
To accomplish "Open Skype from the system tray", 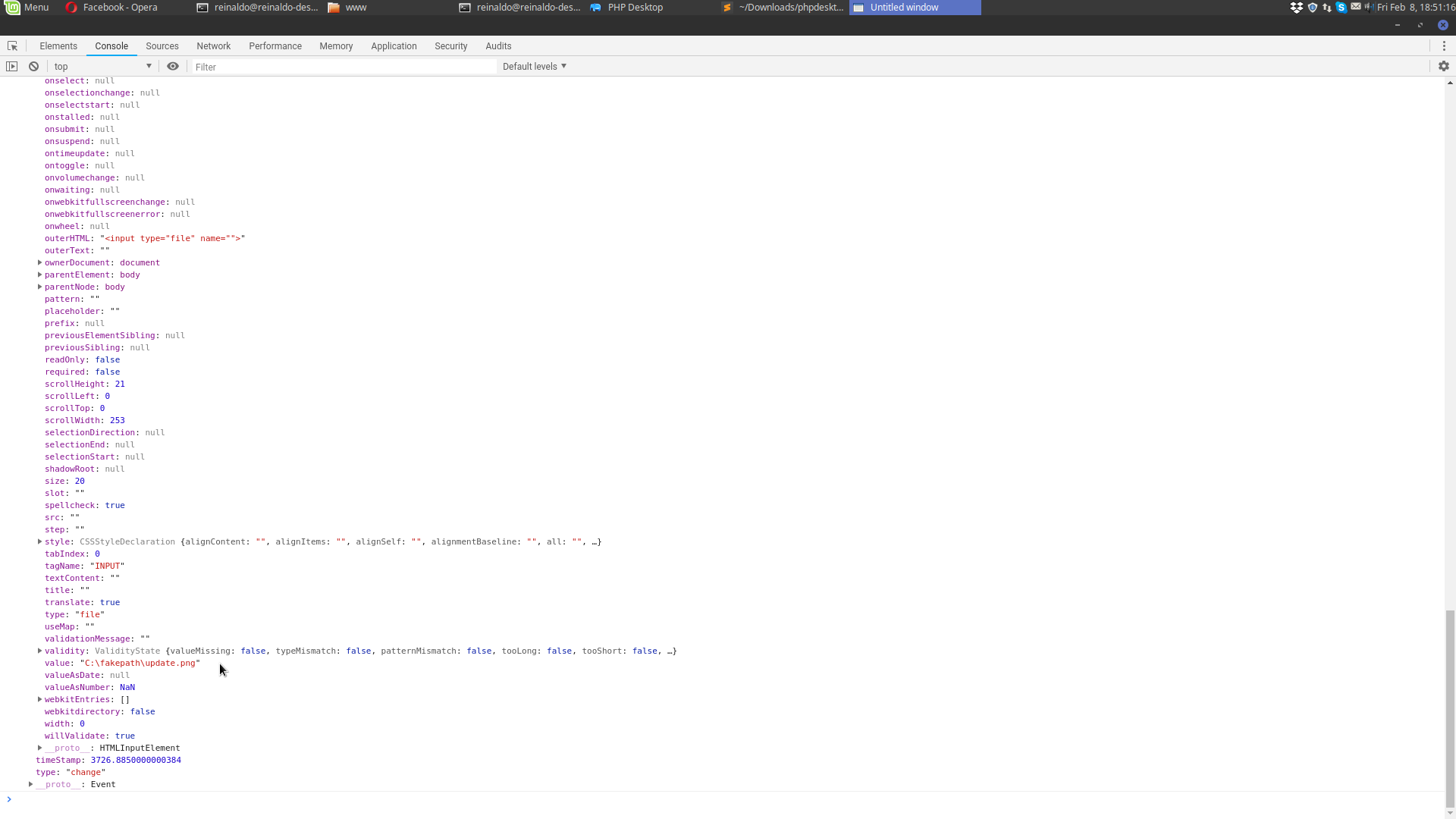I will click(1341, 7).
